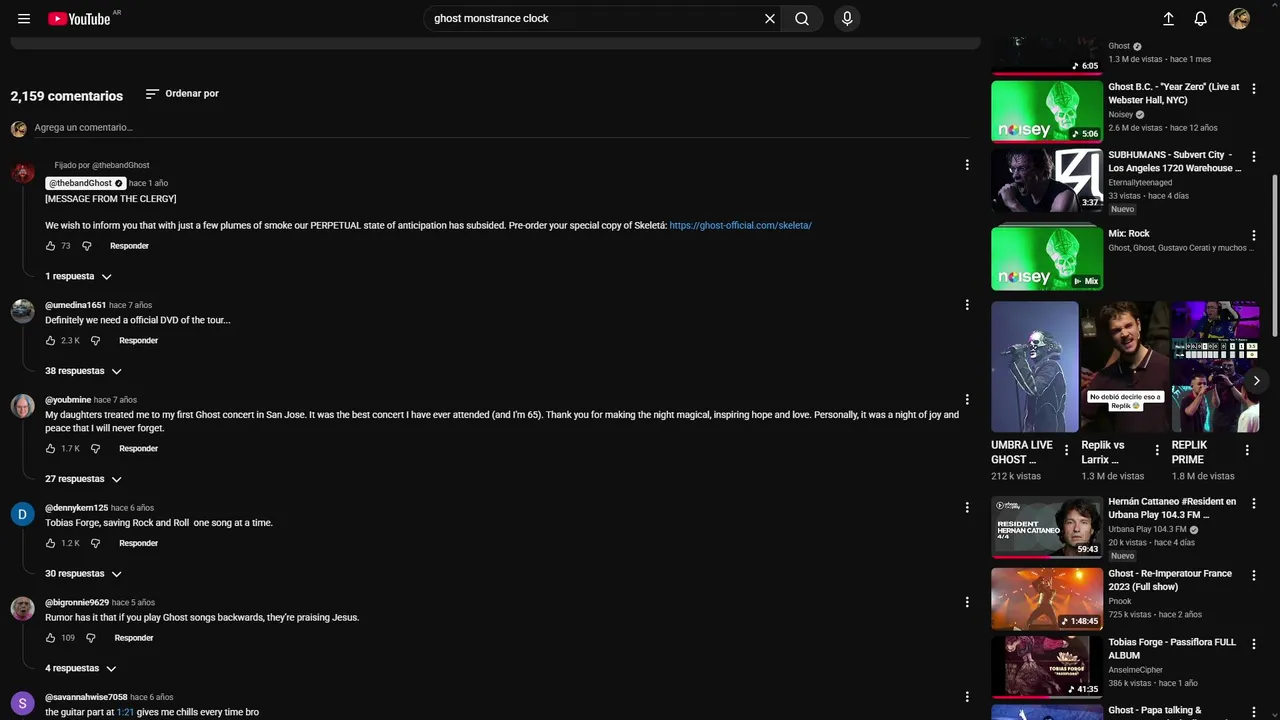Open the upload create button
Screen dimensions: 1280x720
pos(1168,18)
